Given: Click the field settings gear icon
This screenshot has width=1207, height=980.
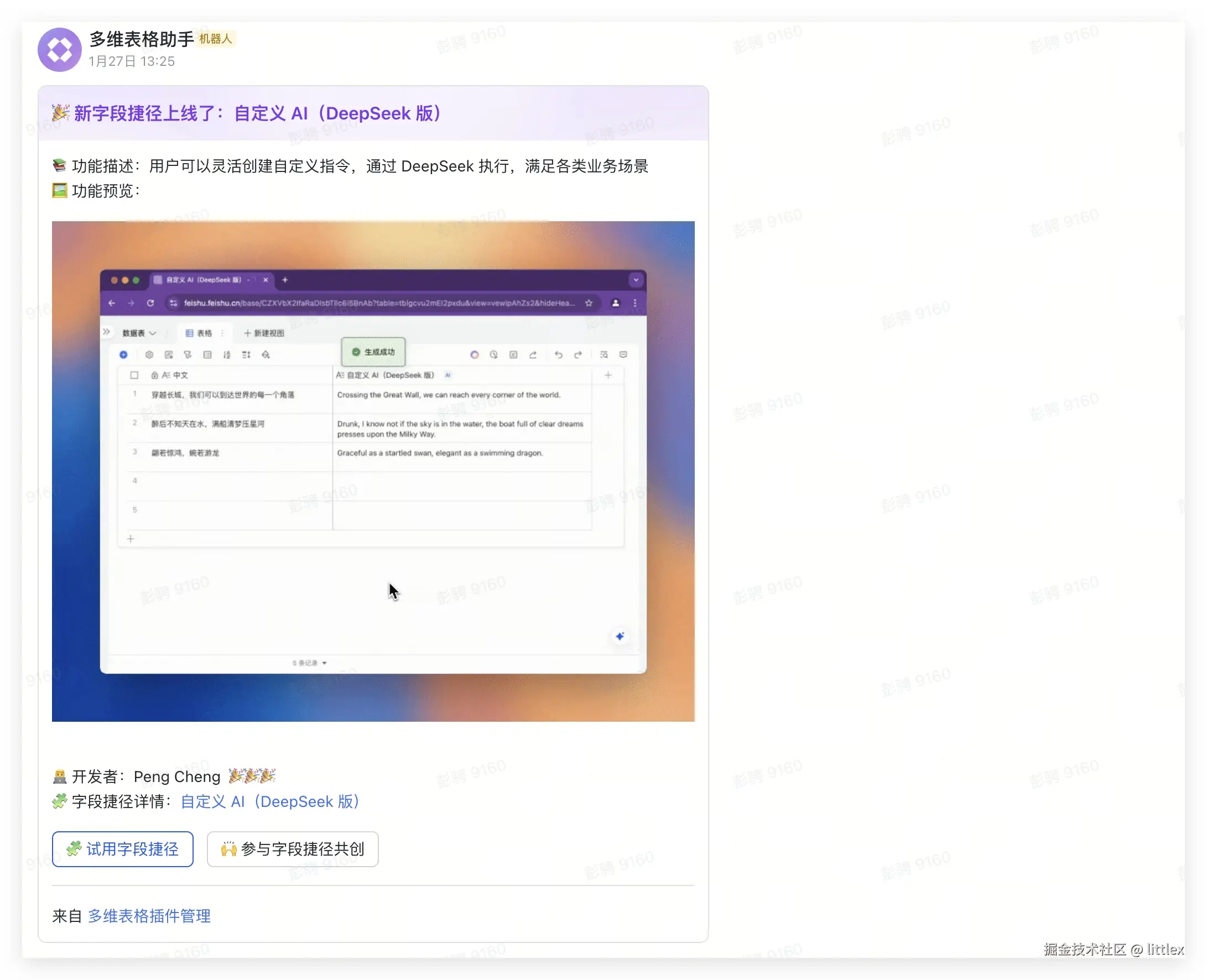Looking at the screenshot, I should 149,355.
